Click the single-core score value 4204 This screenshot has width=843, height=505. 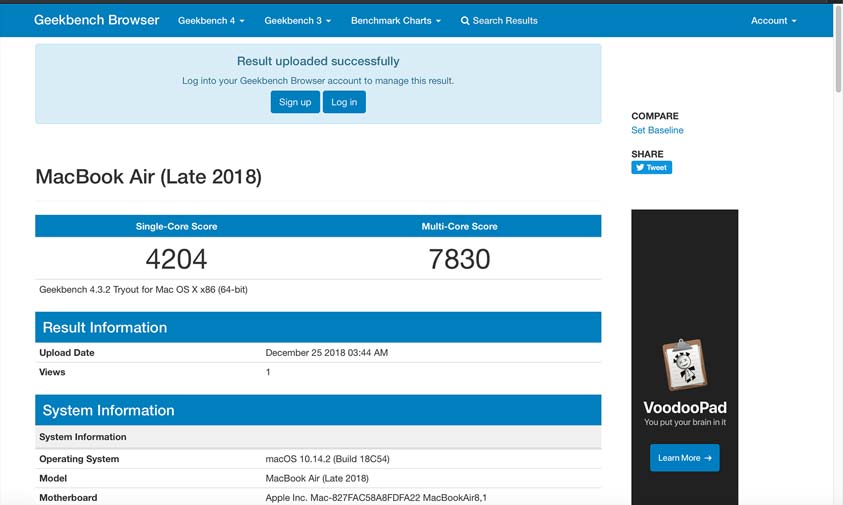tap(176, 259)
